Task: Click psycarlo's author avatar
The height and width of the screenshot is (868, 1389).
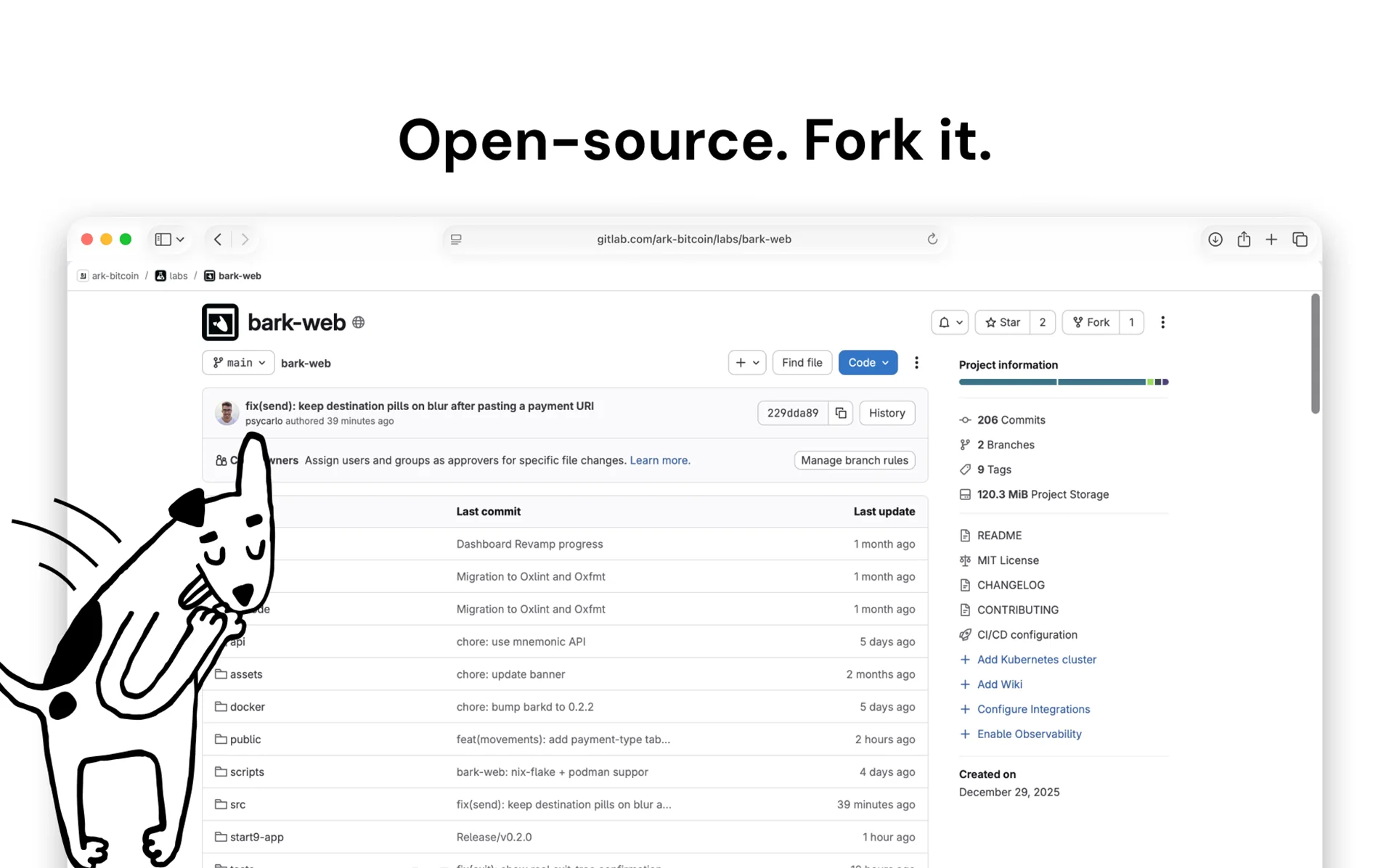Action: pyautogui.click(x=227, y=412)
